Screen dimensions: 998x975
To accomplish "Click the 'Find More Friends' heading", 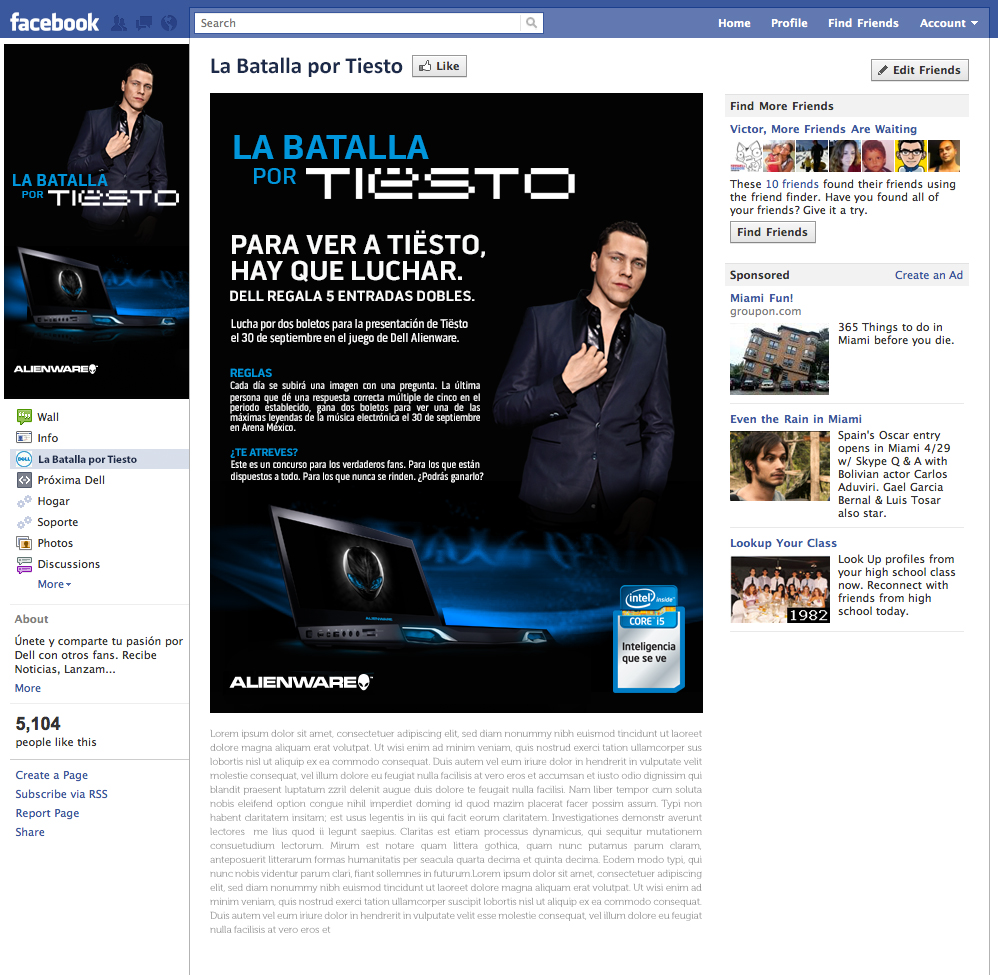I will click(782, 106).
